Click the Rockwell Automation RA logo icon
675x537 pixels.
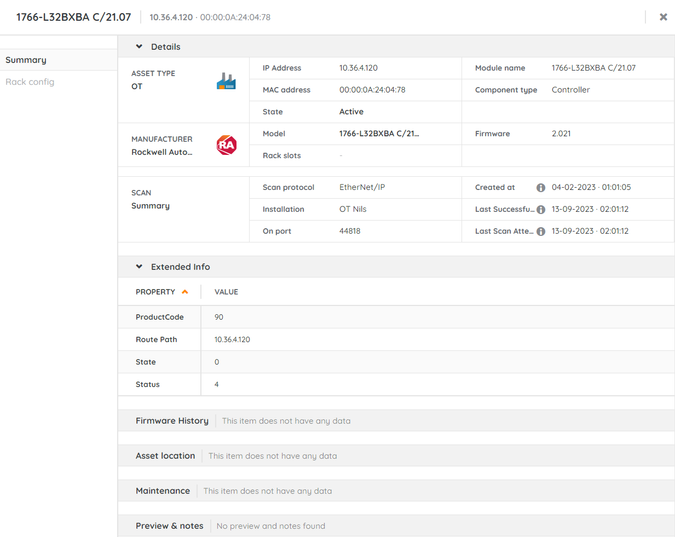point(226,146)
